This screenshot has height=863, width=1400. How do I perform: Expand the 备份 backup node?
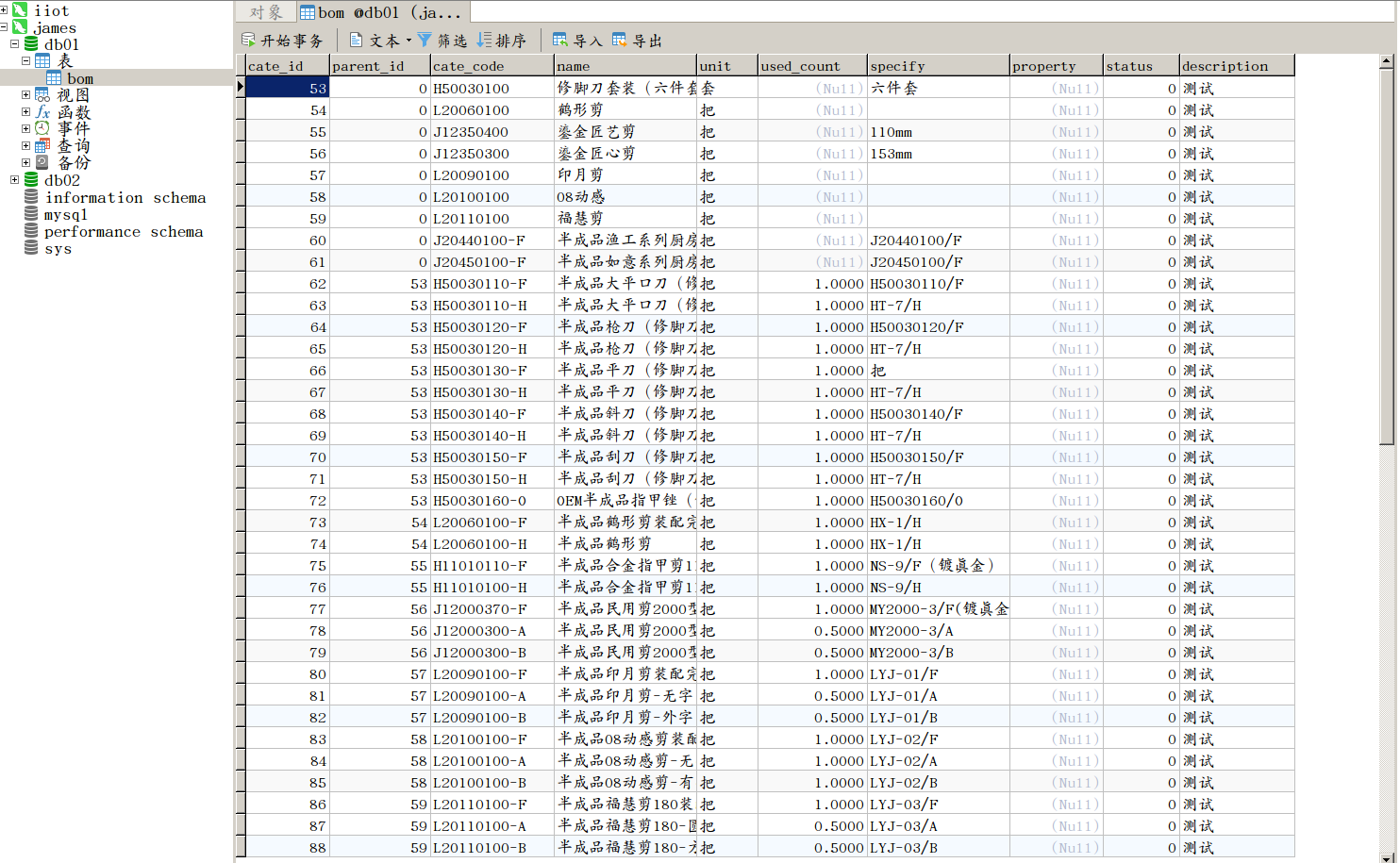point(26,163)
